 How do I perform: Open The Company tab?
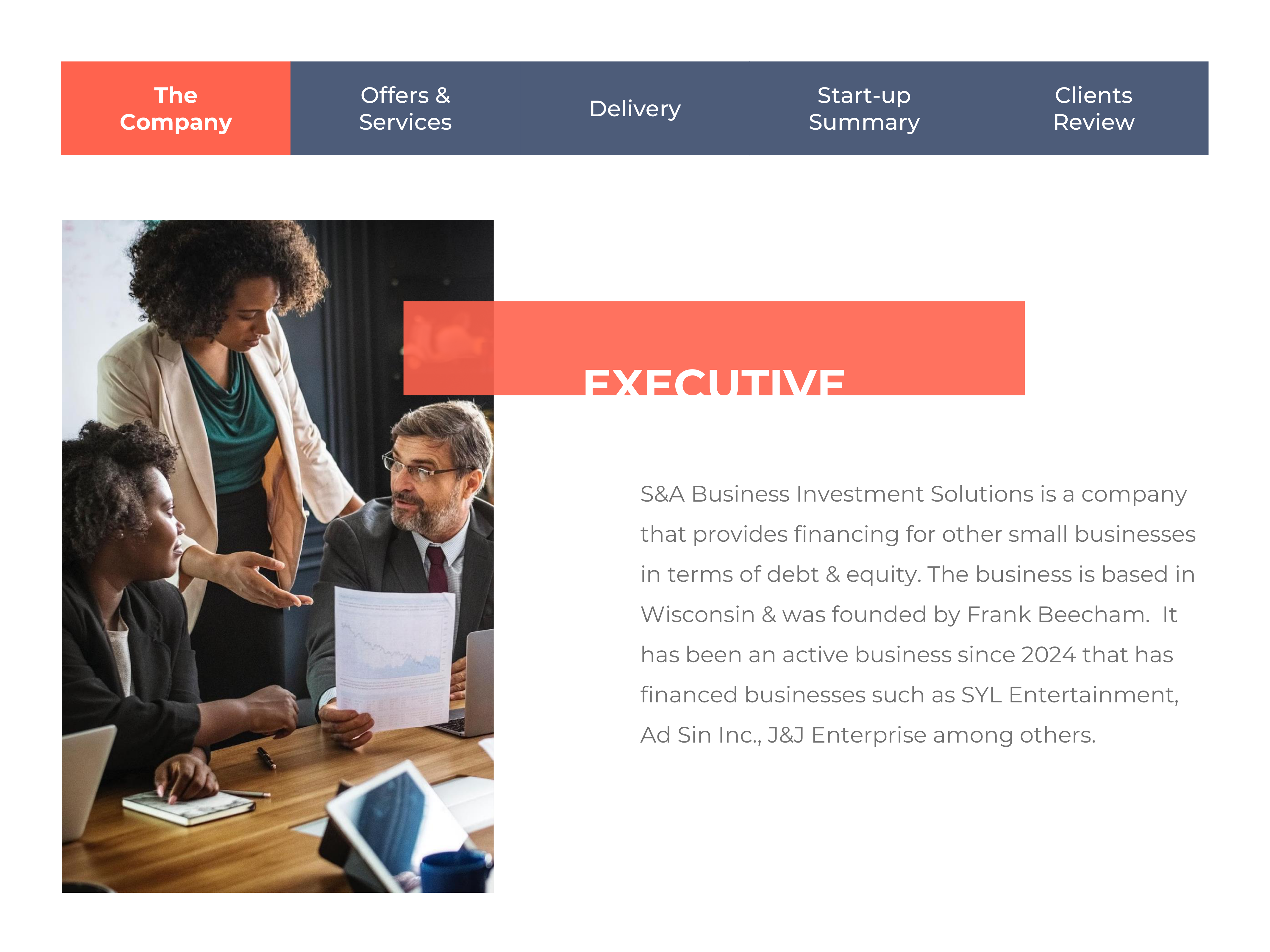[x=176, y=109]
